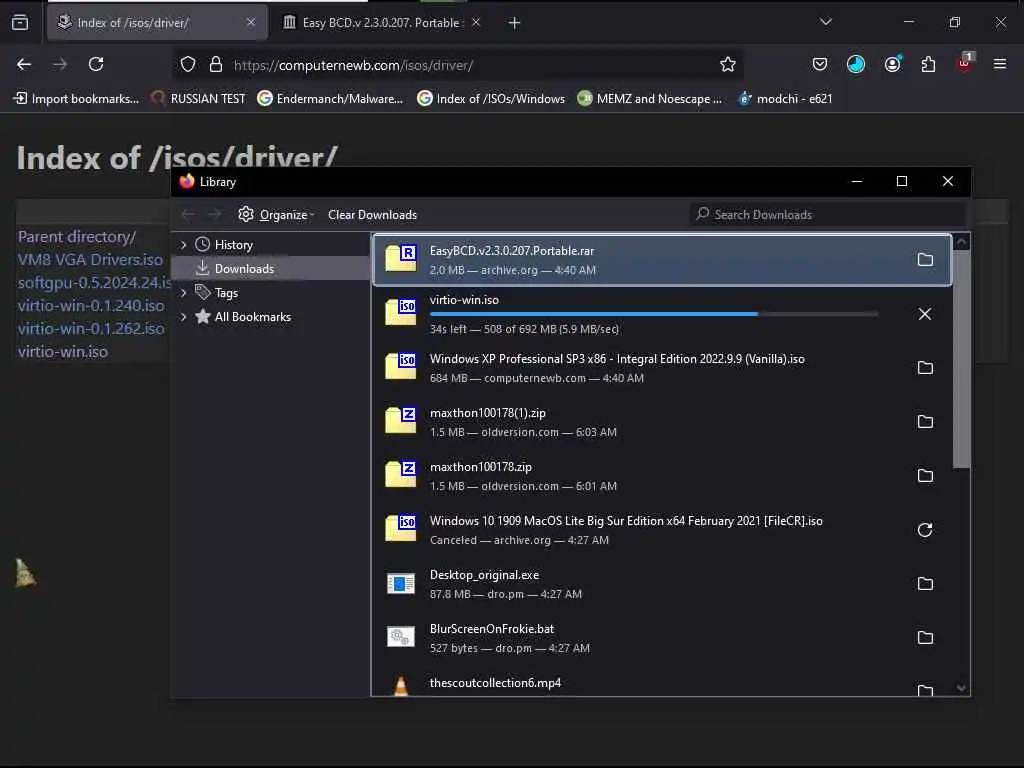
Task: Retry the canceled Windows 10 1909 MacOS Lite download
Action: point(925,530)
